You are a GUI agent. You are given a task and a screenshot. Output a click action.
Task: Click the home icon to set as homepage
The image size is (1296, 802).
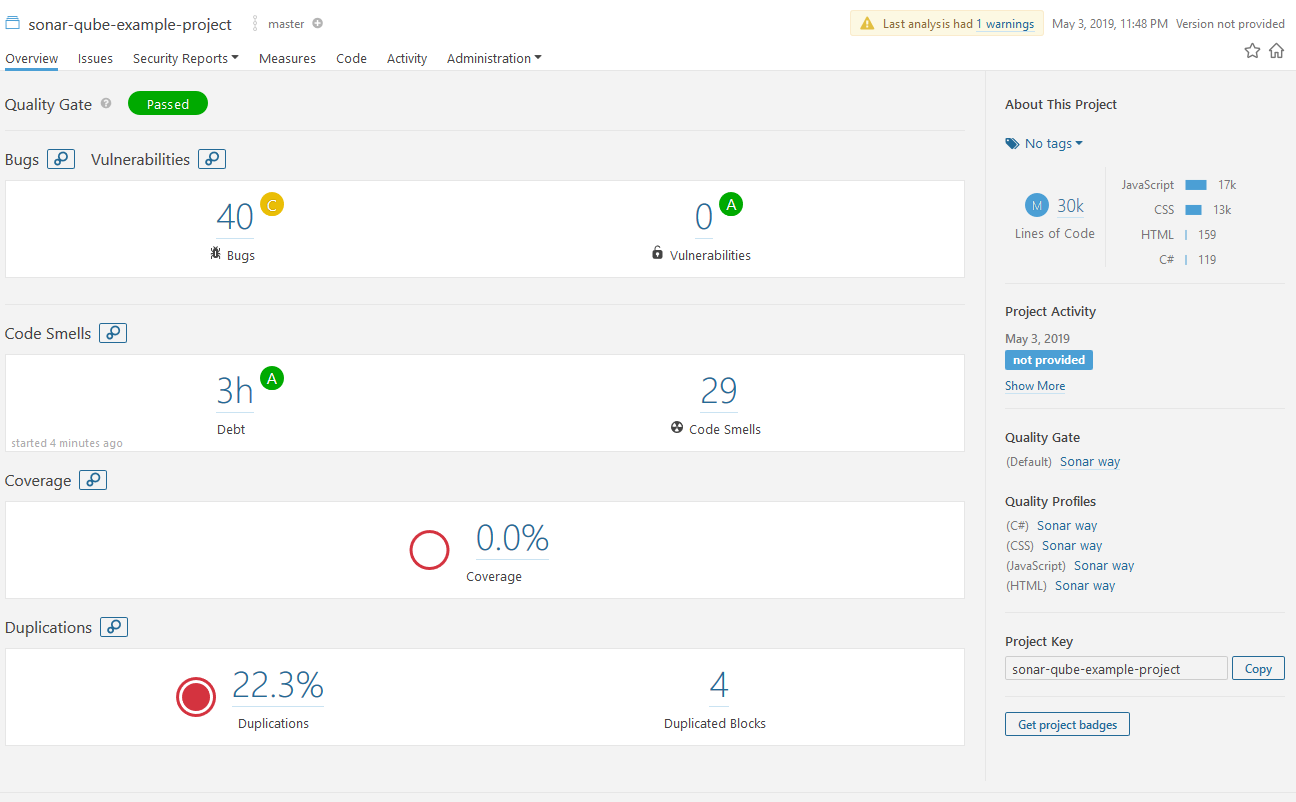[1276, 51]
